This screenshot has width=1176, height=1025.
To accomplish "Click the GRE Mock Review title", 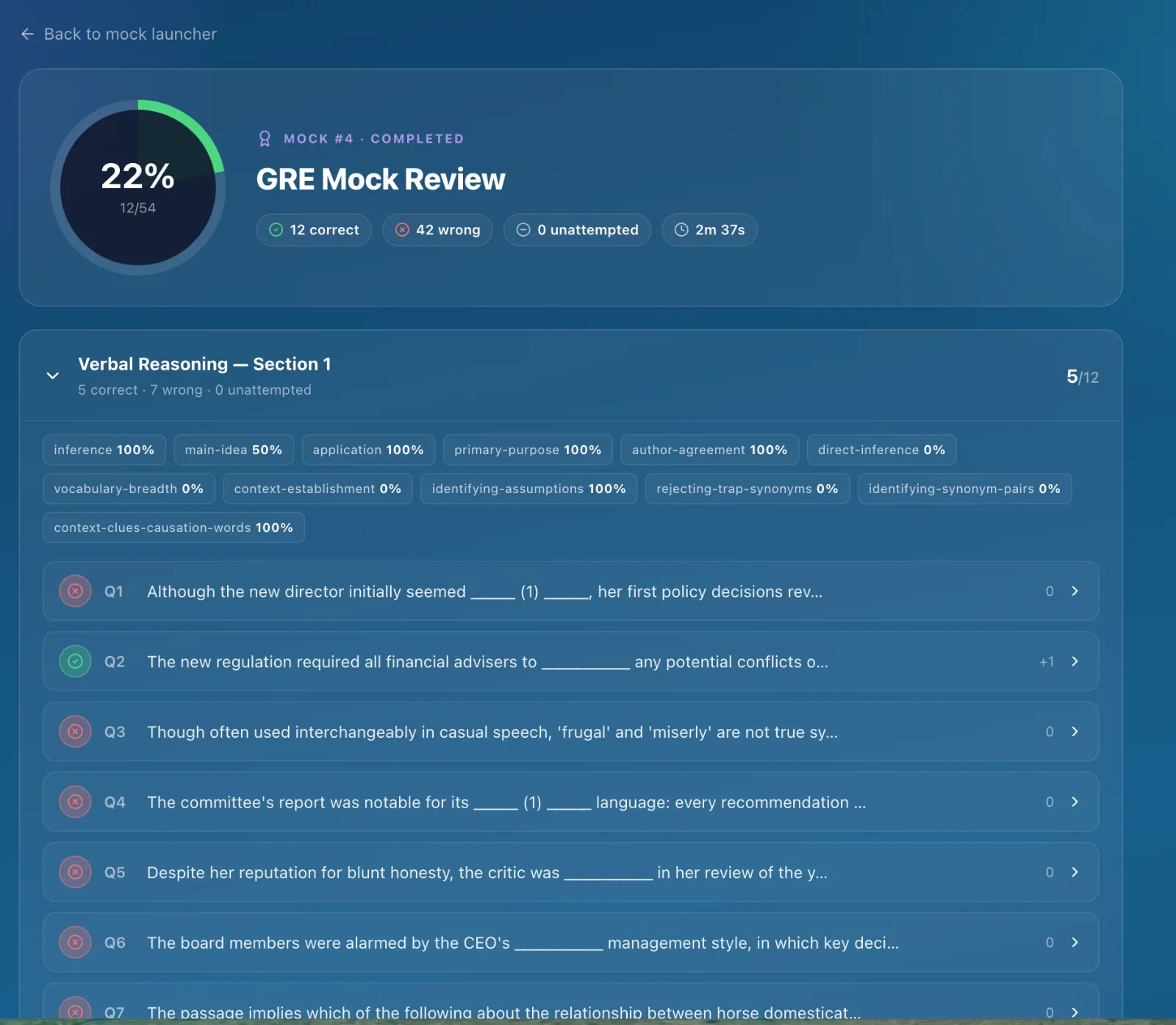I will pyautogui.click(x=381, y=179).
